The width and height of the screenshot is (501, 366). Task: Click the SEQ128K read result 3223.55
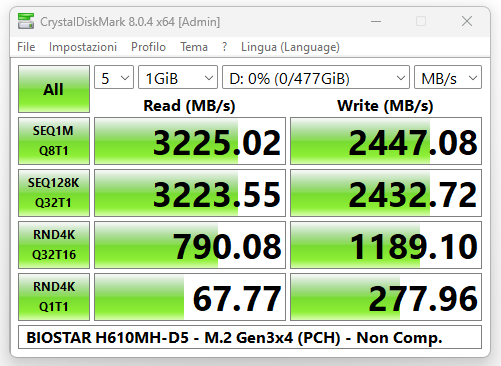pyautogui.click(x=190, y=193)
